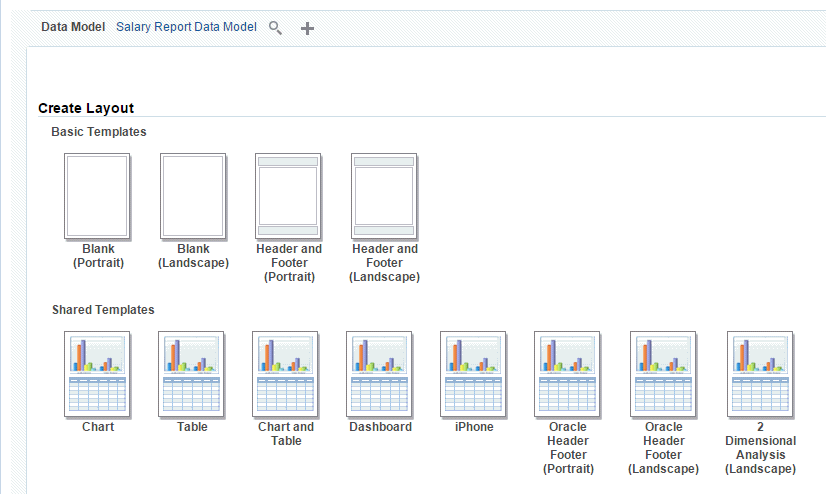
Task: Click the Oracle Header Footer (Portrait) label
Action: [x=568, y=448]
